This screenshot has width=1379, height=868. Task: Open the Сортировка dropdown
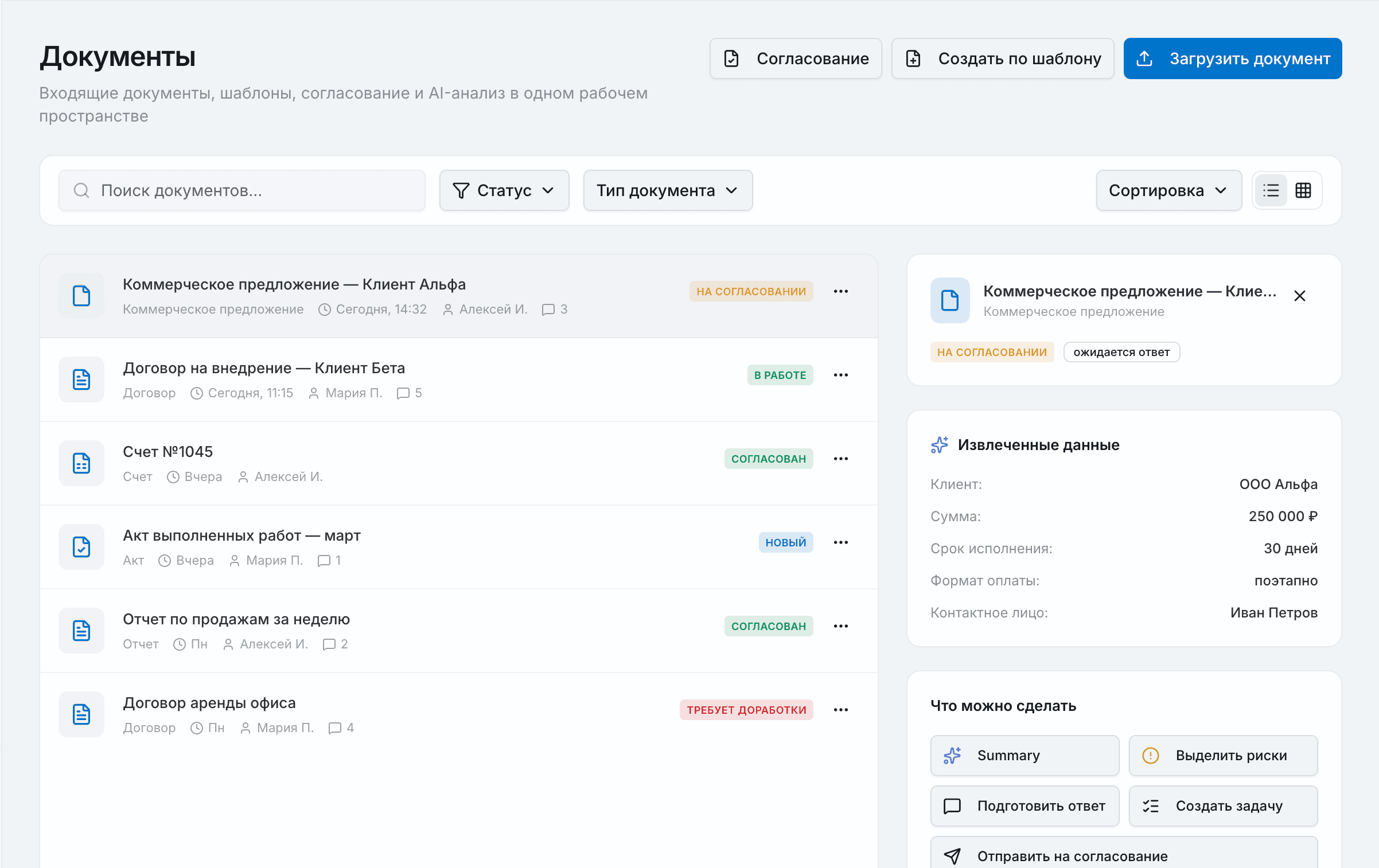click(x=1168, y=190)
